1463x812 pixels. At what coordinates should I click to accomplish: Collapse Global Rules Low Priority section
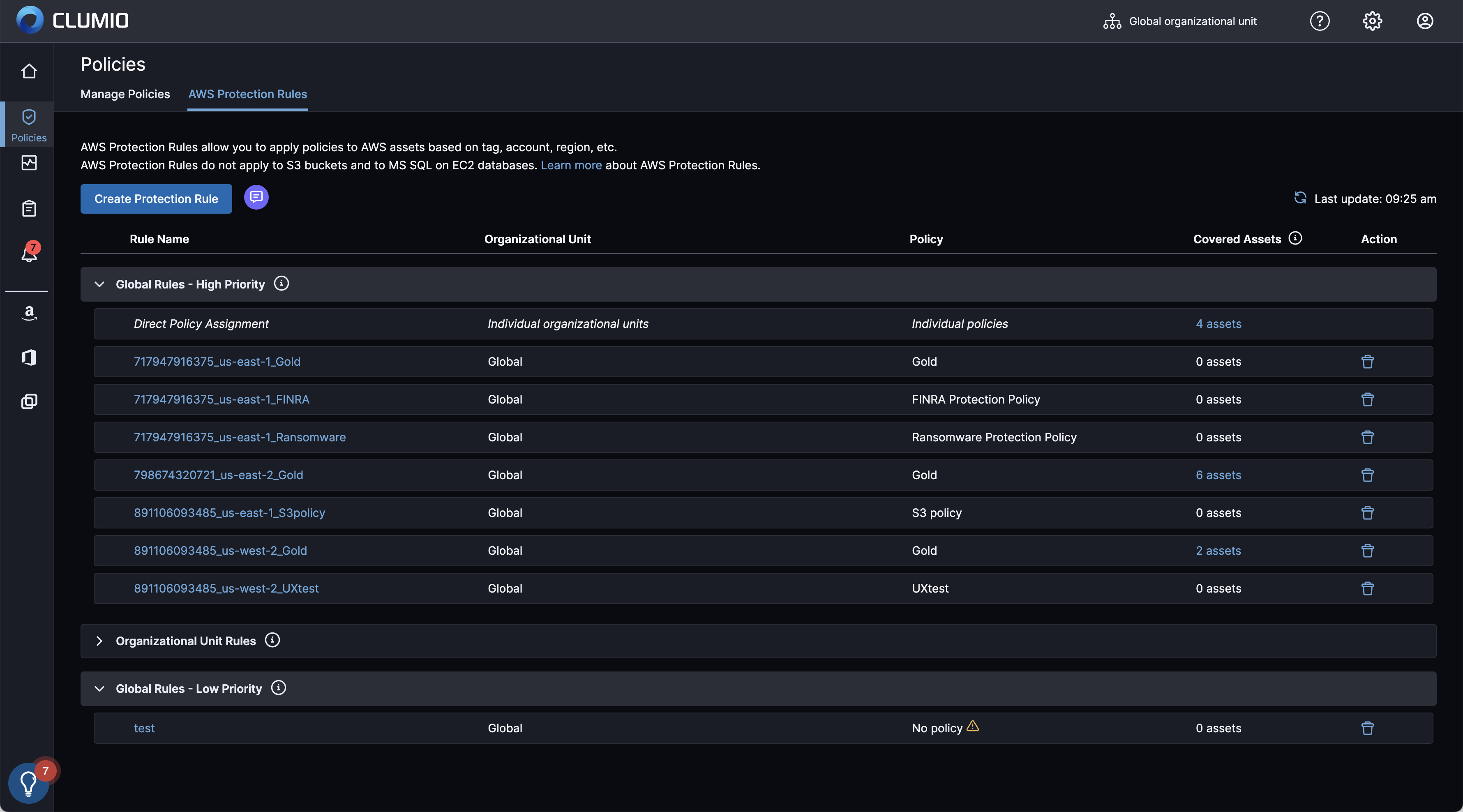[99, 689]
